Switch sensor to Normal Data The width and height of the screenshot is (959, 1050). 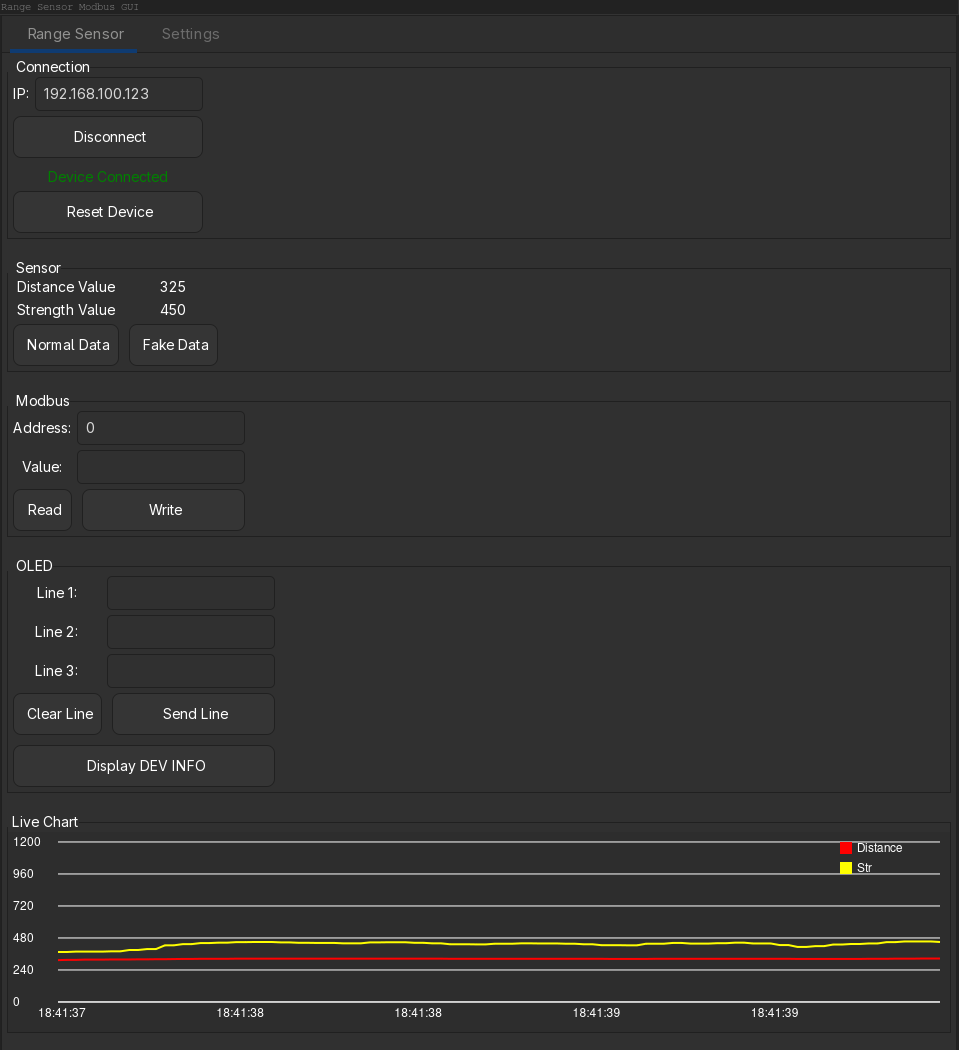click(x=67, y=345)
